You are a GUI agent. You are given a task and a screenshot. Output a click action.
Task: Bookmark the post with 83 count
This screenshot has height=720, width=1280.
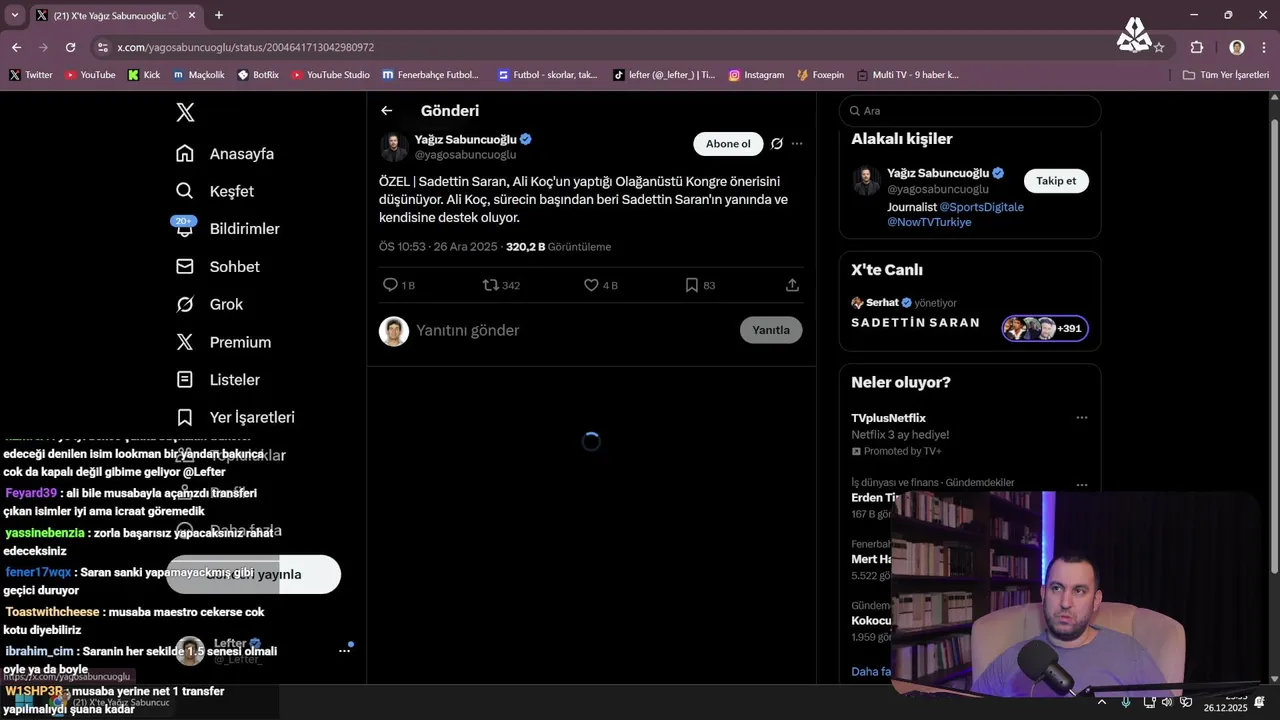coord(691,285)
